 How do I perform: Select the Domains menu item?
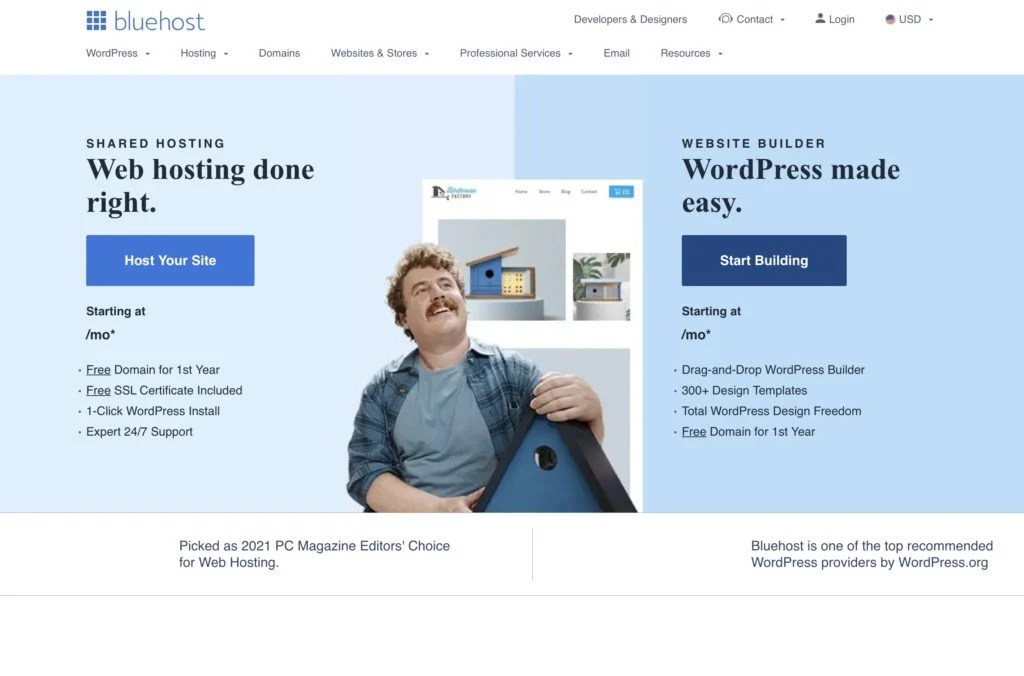point(279,53)
